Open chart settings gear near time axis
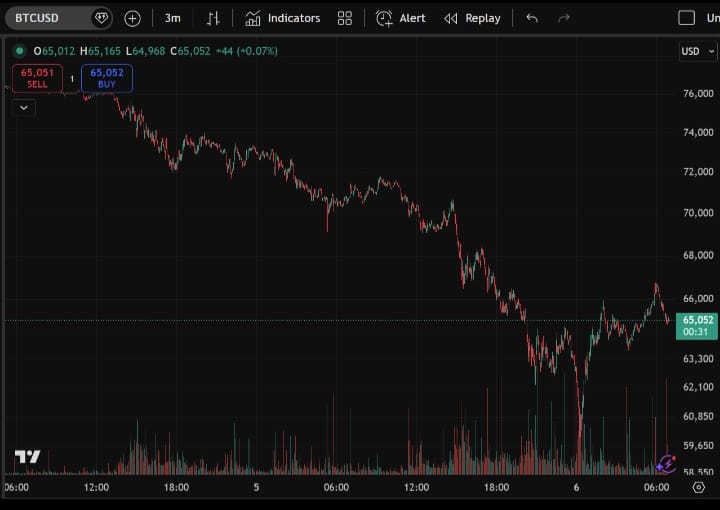 698,487
